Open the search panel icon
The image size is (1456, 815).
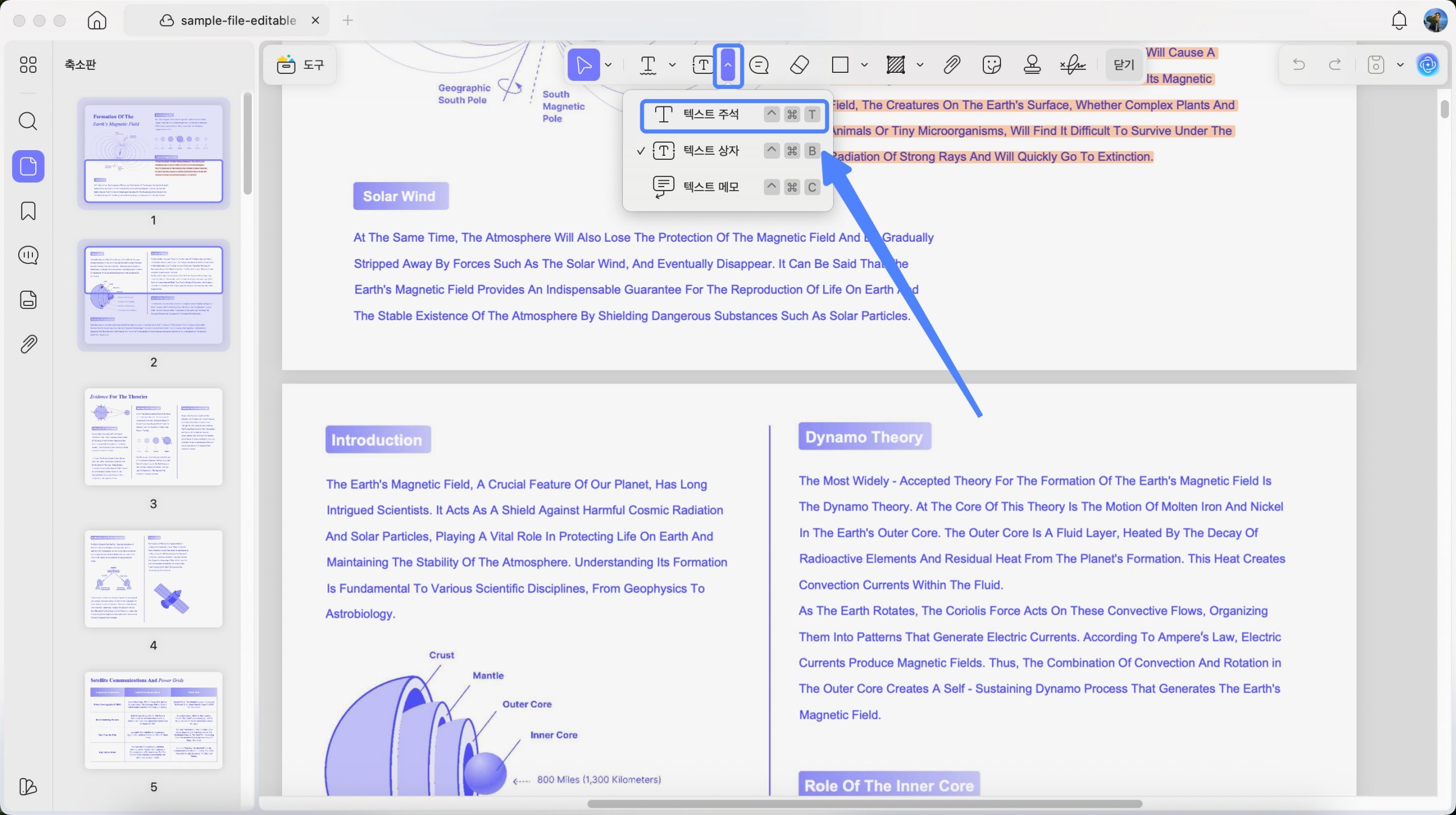28,121
